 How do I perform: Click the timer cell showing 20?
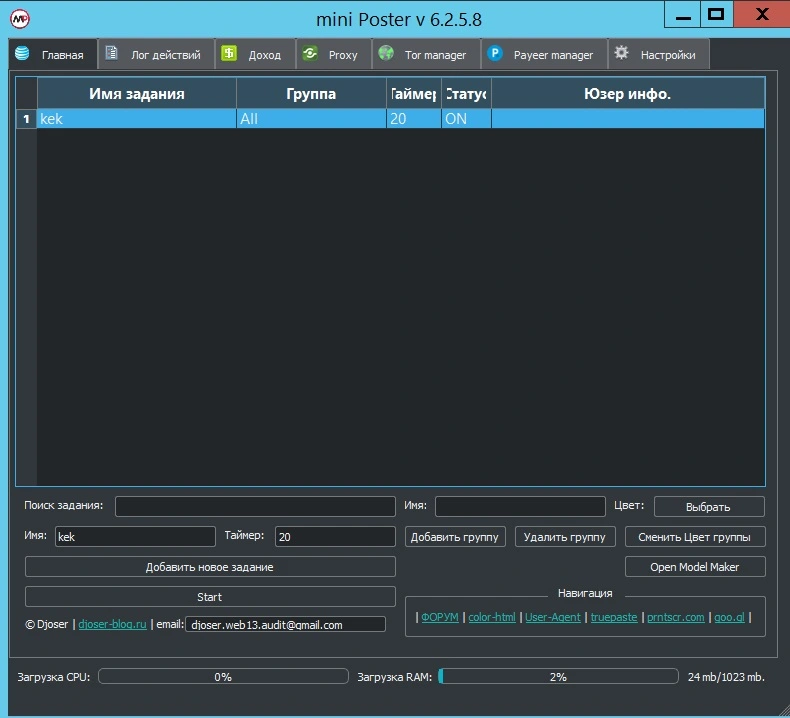(x=414, y=119)
